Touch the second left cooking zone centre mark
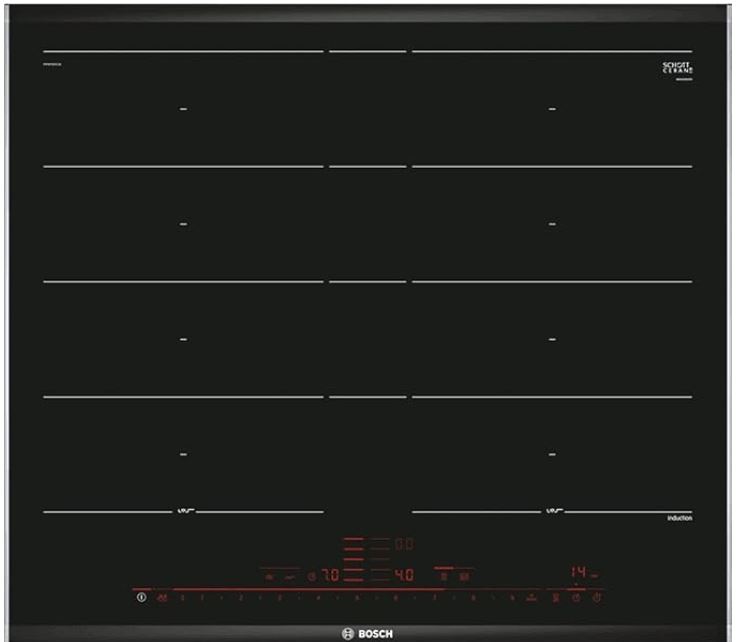740x642 pixels. pos(184,224)
